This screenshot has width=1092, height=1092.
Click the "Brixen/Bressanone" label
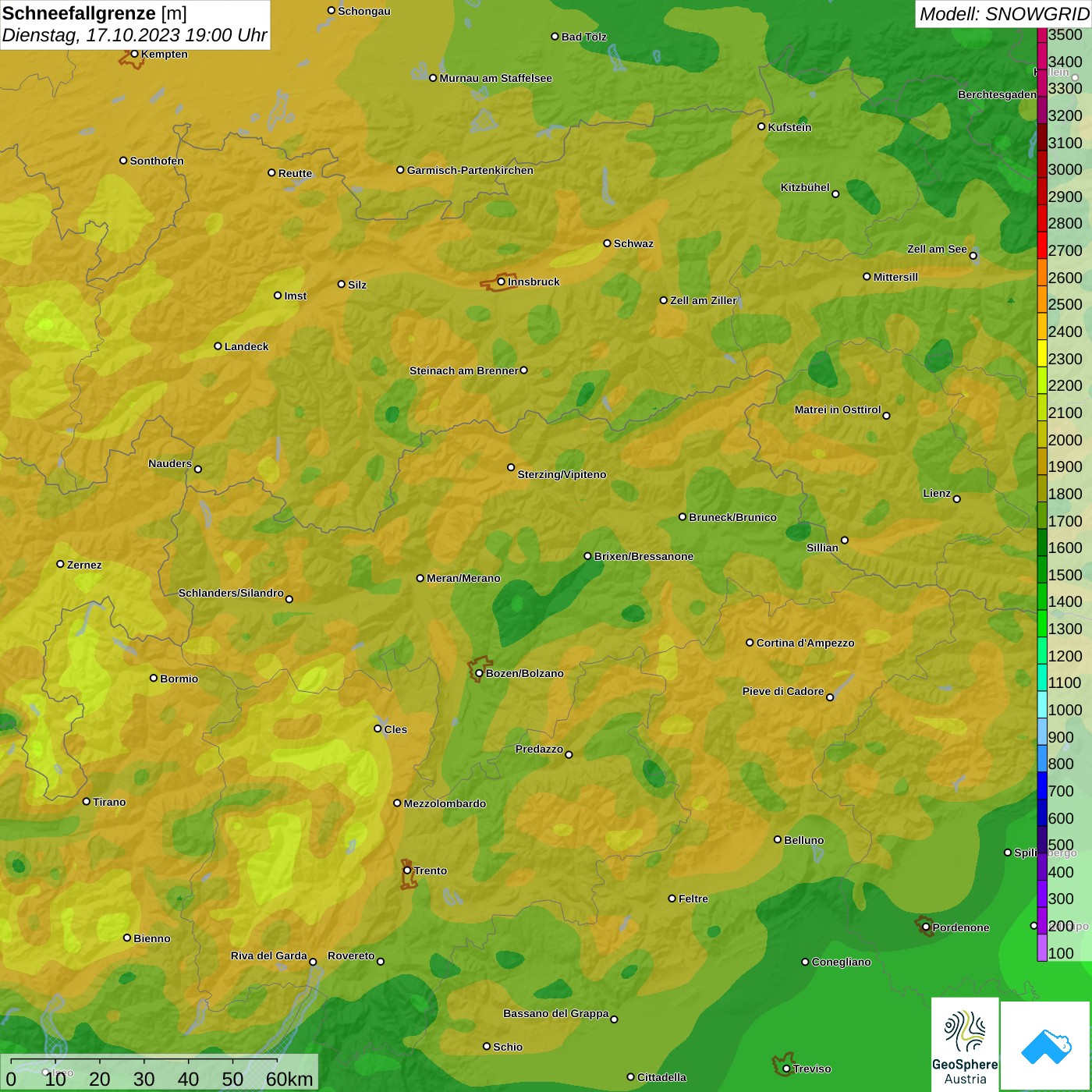coord(644,556)
